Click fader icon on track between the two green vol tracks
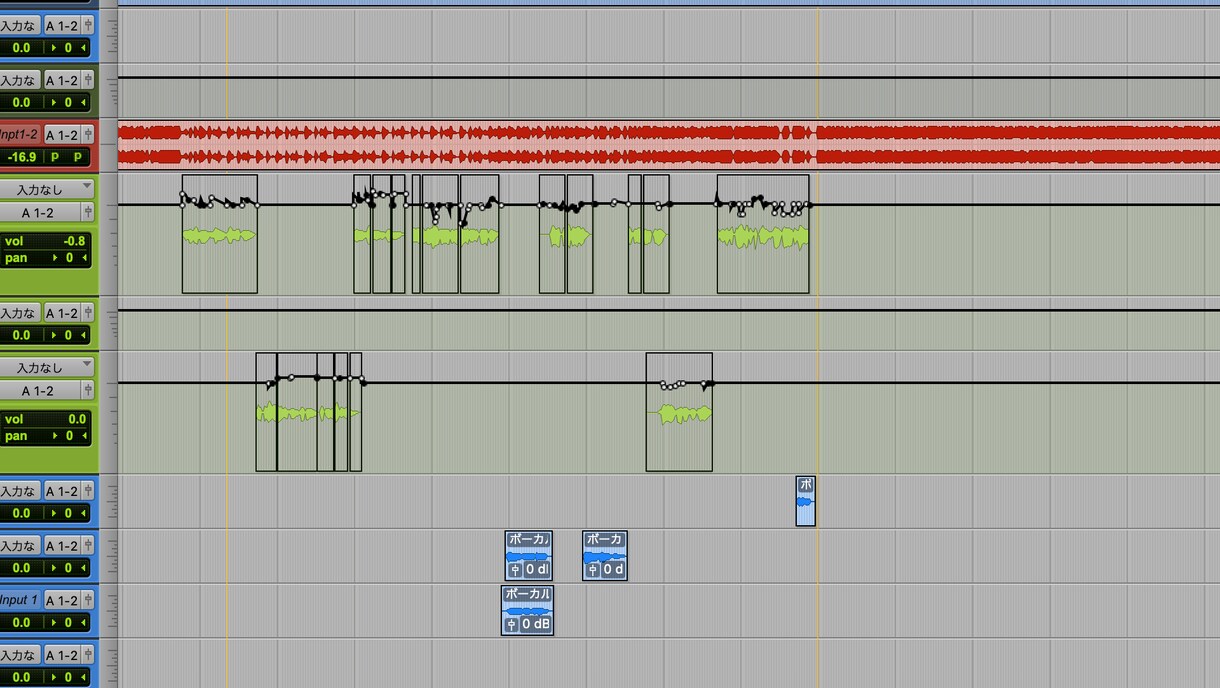 pyautogui.click(x=88, y=313)
